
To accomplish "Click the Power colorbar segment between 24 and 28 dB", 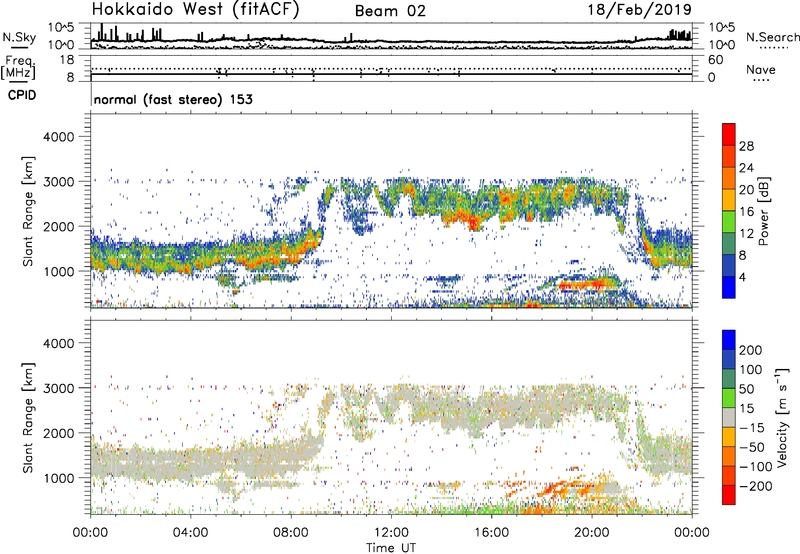I will [x=729, y=156].
